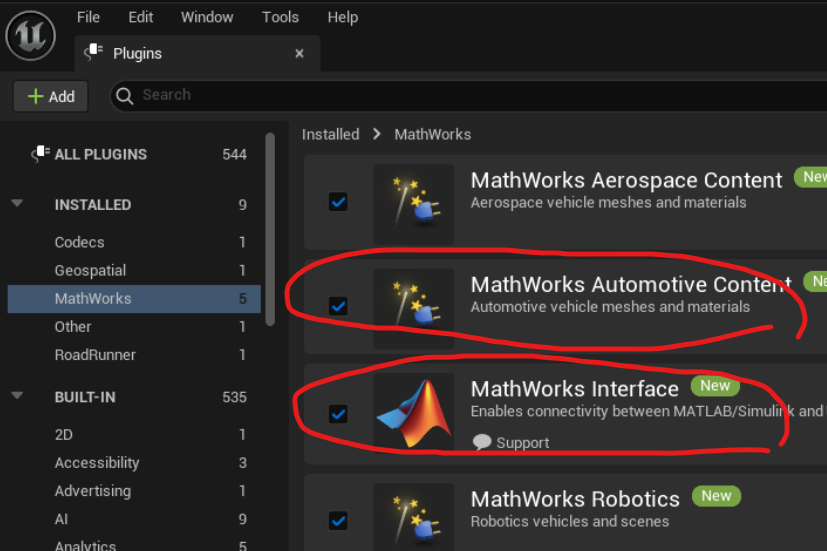Select the Built-In category header
Image resolution: width=827 pixels, height=551 pixels.
(134, 397)
